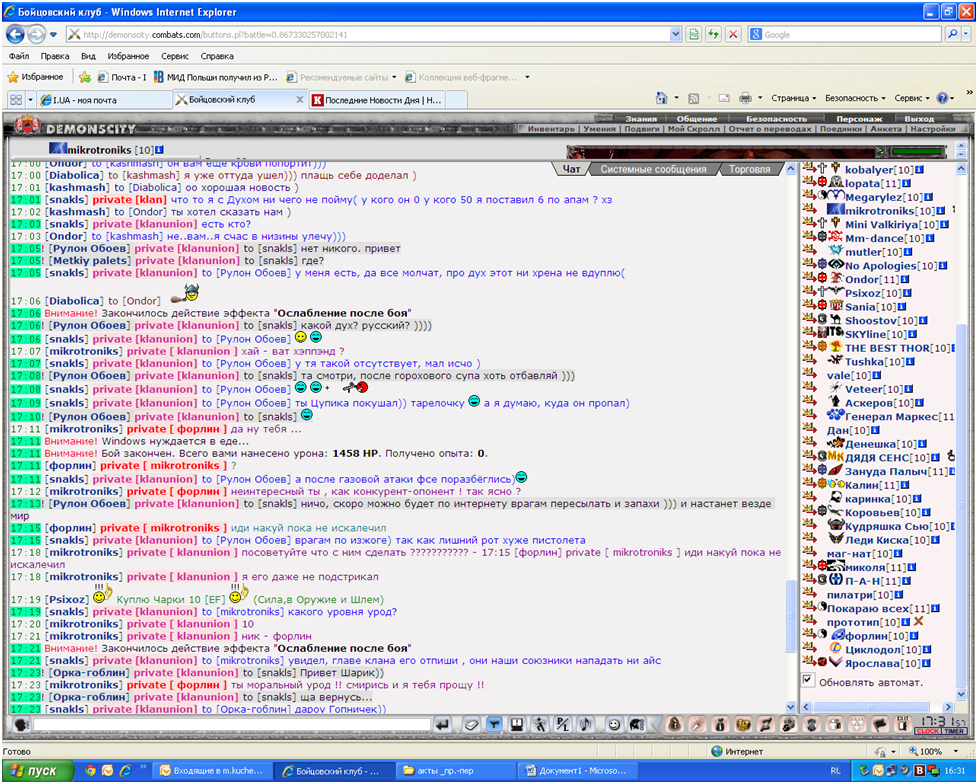Open the Quick Tabs dropdown arrow
Viewport: 978px width, 784px height.
click(x=30, y=100)
